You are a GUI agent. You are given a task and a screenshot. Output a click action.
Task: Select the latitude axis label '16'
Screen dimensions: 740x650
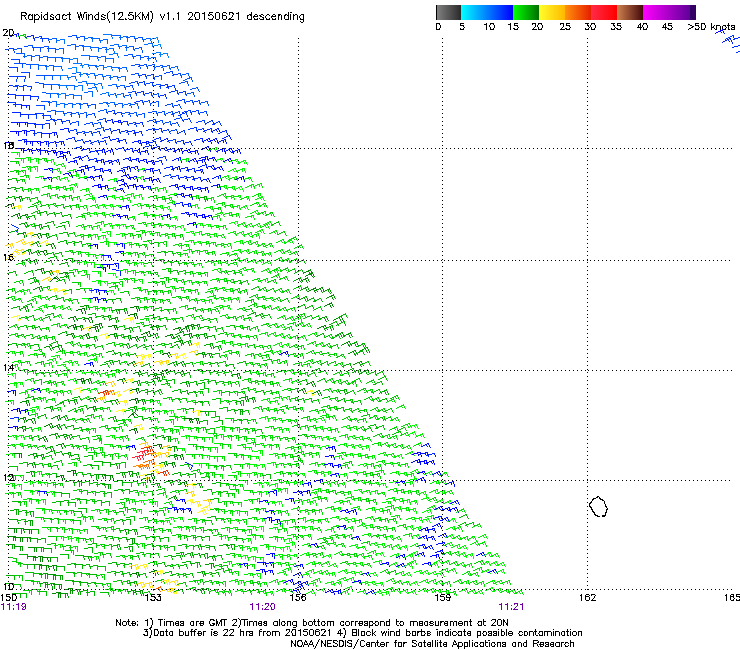click(x=8, y=257)
